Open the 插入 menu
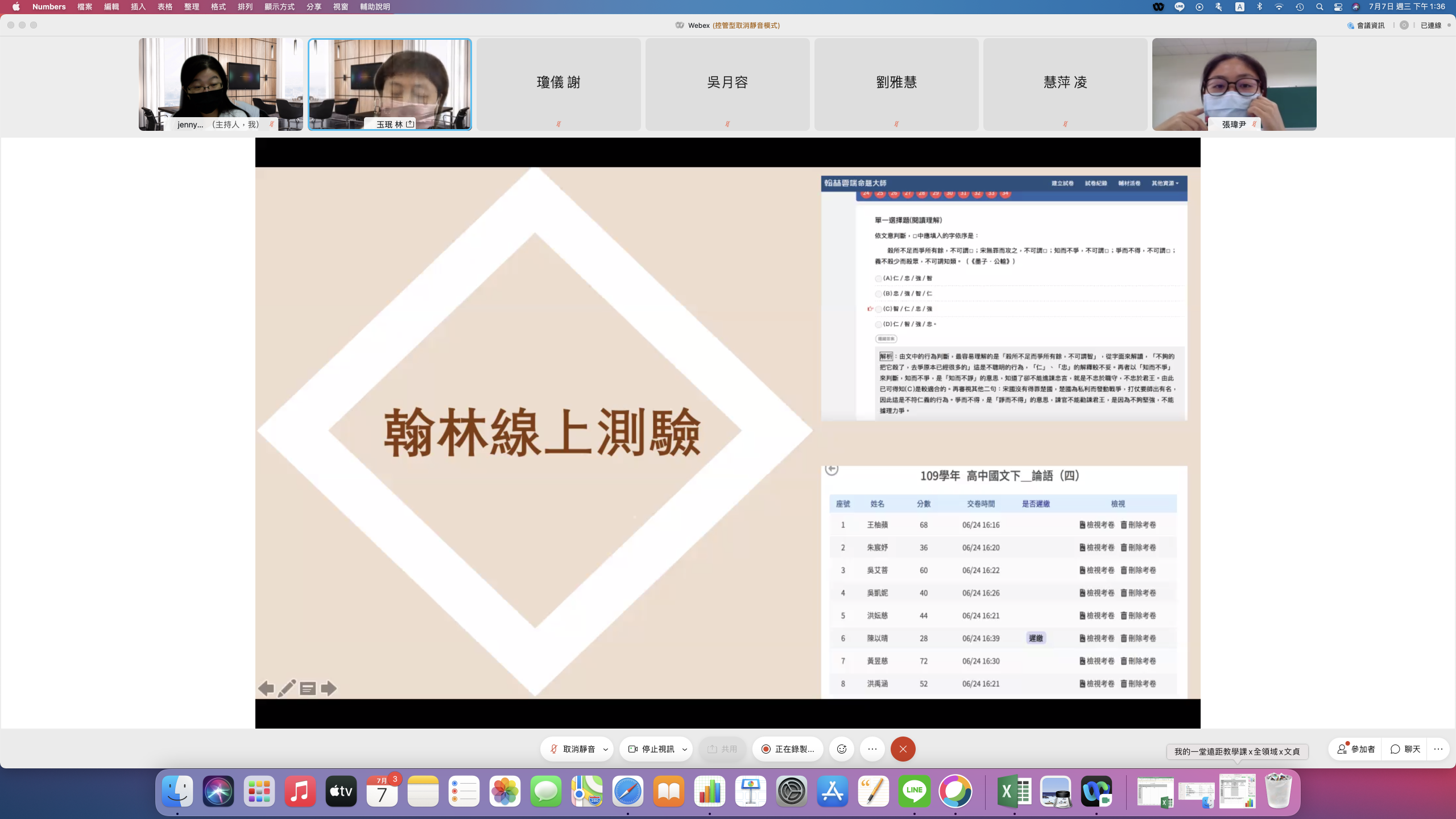 click(138, 7)
